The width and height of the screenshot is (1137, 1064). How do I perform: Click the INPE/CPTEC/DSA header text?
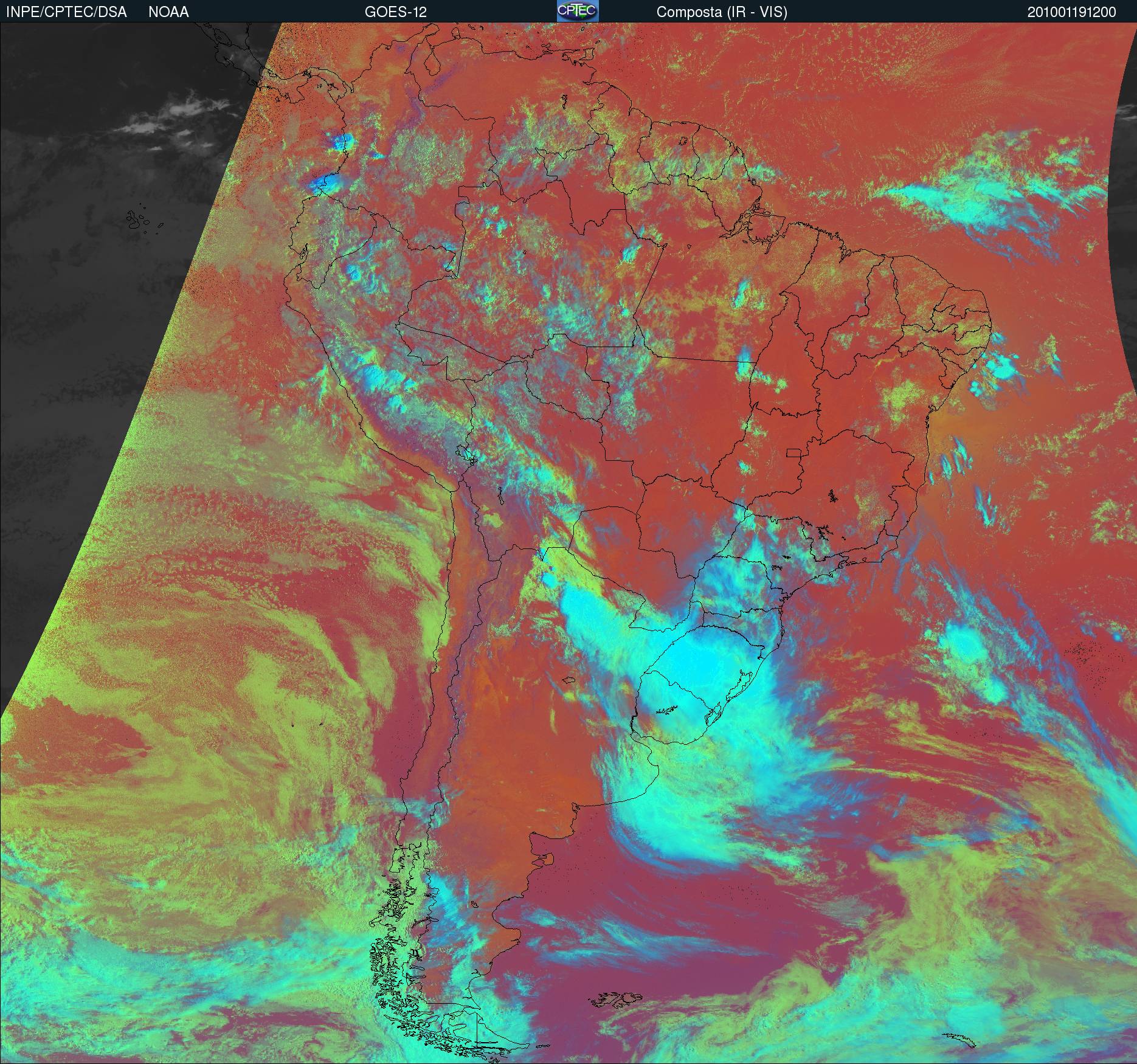67,12
